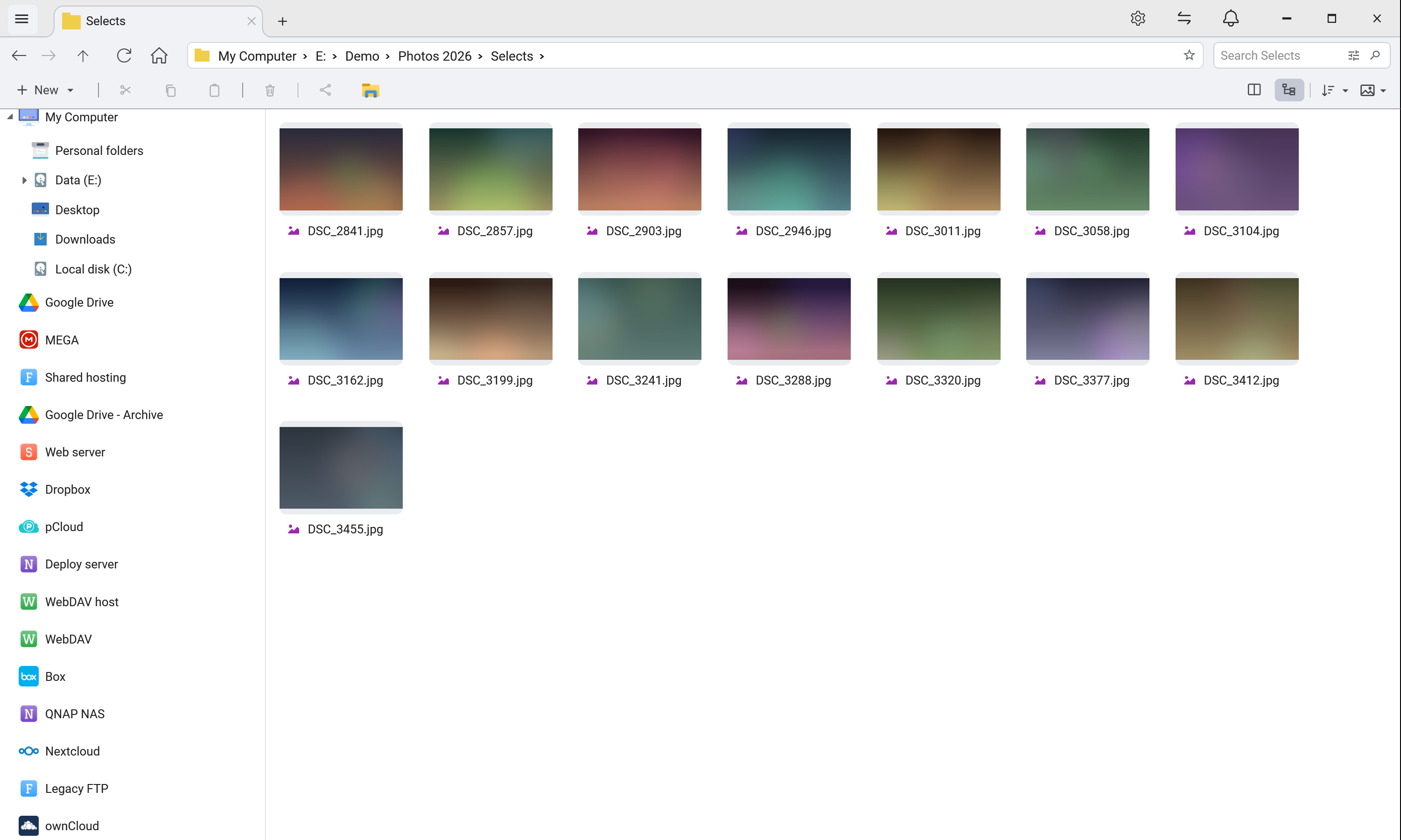This screenshot has width=1401, height=840.
Task: Expand chevron after My Computer breadcrumb
Action: pos(305,56)
